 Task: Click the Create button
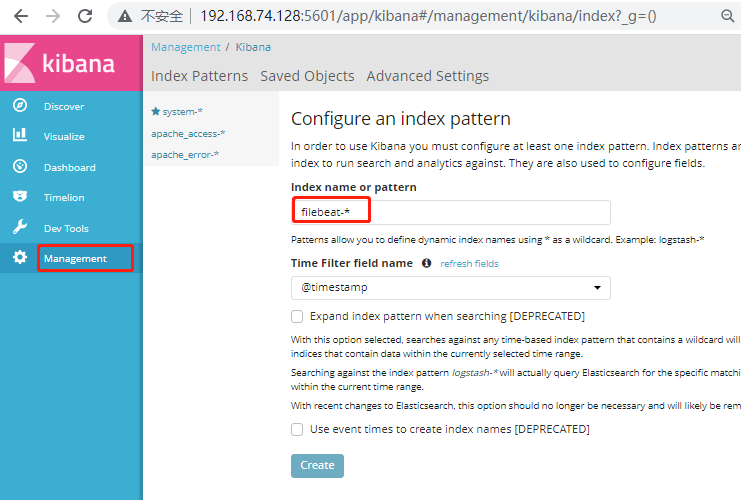(x=317, y=466)
